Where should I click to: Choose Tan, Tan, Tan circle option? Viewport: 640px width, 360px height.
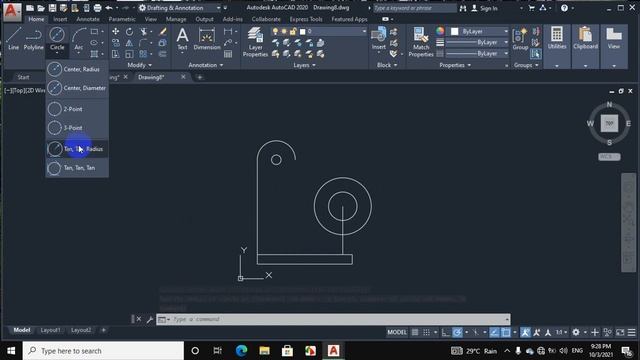click(x=77, y=168)
